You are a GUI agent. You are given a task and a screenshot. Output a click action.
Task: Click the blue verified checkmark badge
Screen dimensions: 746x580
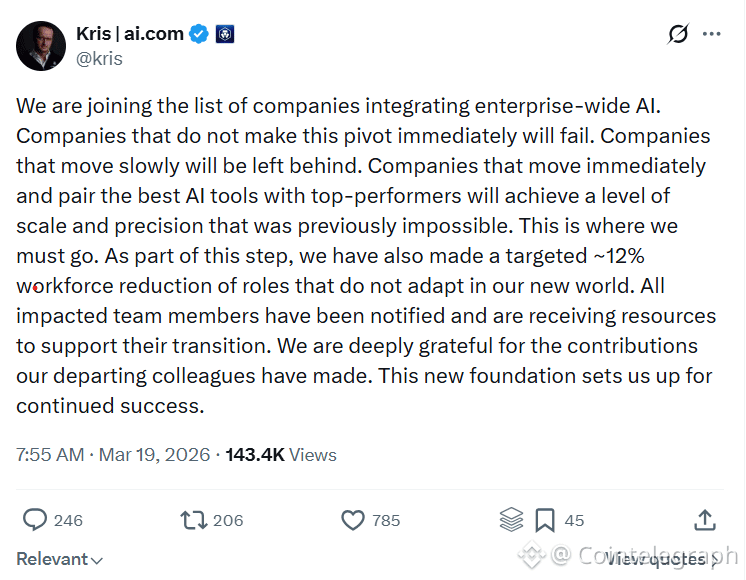[199, 34]
